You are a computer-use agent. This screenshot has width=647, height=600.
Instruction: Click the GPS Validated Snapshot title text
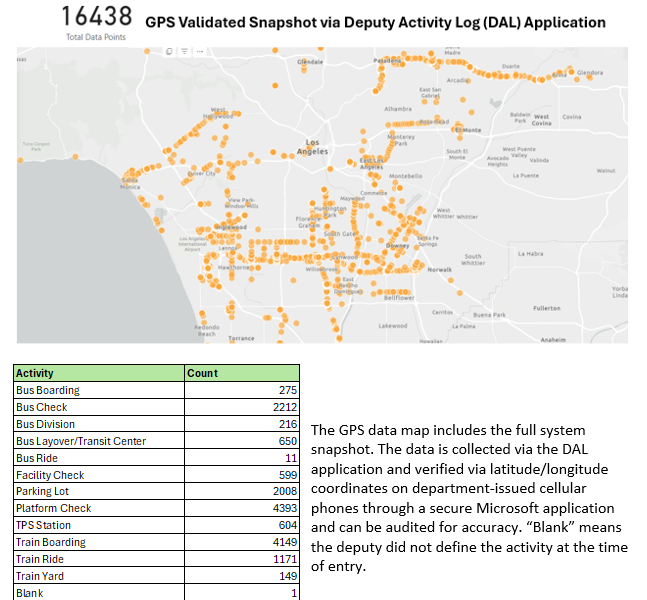(375, 22)
